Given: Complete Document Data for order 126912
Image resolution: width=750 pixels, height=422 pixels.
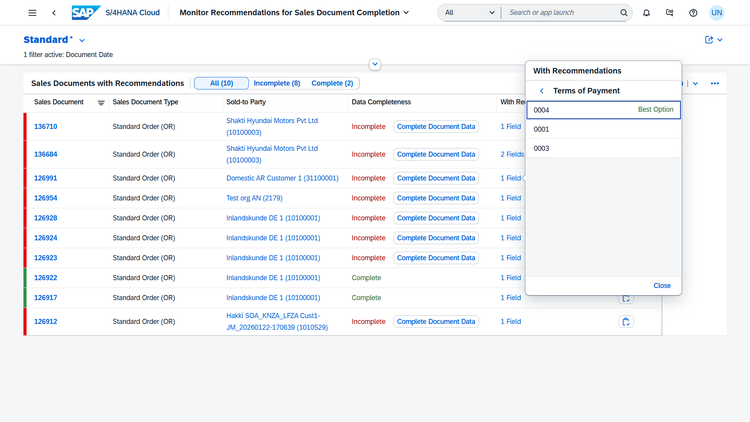Looking at the screenshot, I should (x=436, y=322).
